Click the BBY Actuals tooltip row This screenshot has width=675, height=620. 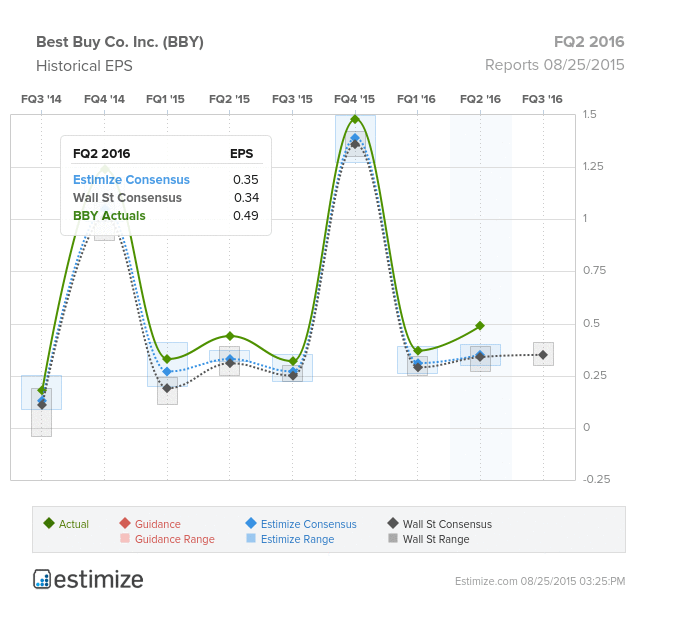click(x=166, y=216)
